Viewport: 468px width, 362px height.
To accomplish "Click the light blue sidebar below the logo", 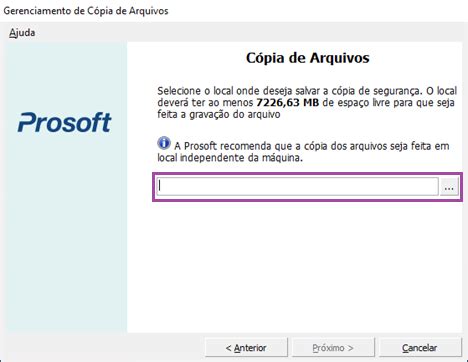I will coord(66,233).
